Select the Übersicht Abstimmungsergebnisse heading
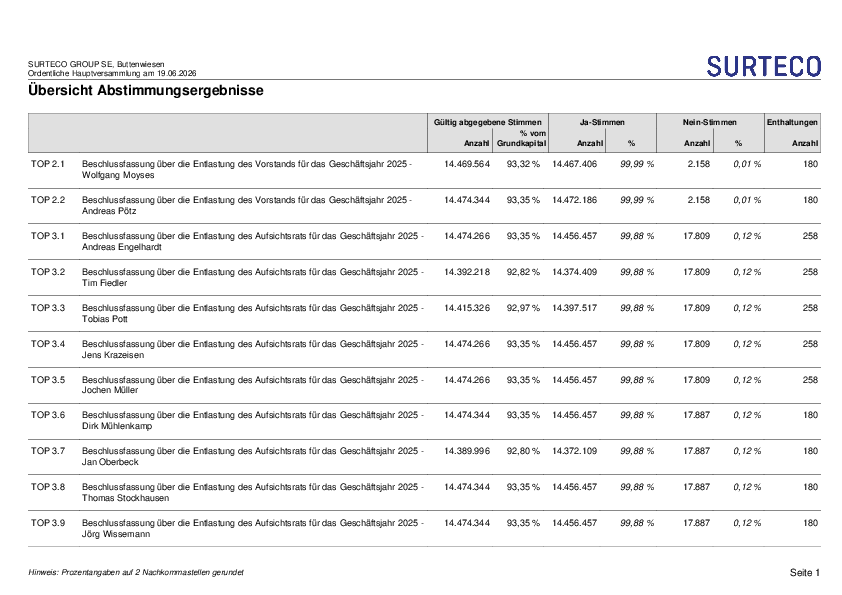842x595 pixels. 146,90
